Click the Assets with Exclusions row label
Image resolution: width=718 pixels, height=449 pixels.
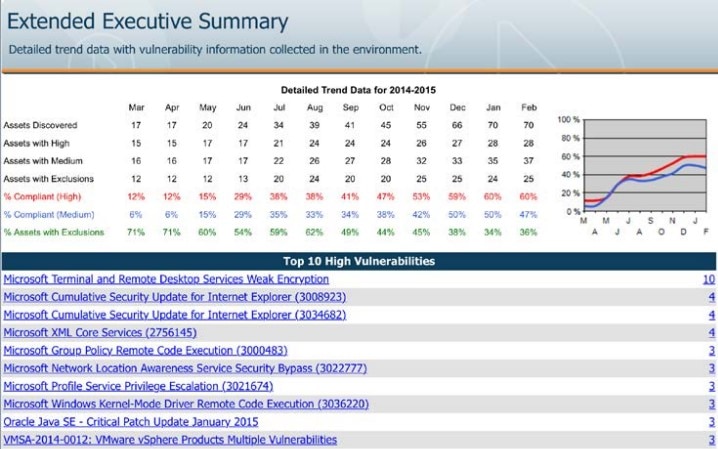pyautogui.click(x=49, y=179)
